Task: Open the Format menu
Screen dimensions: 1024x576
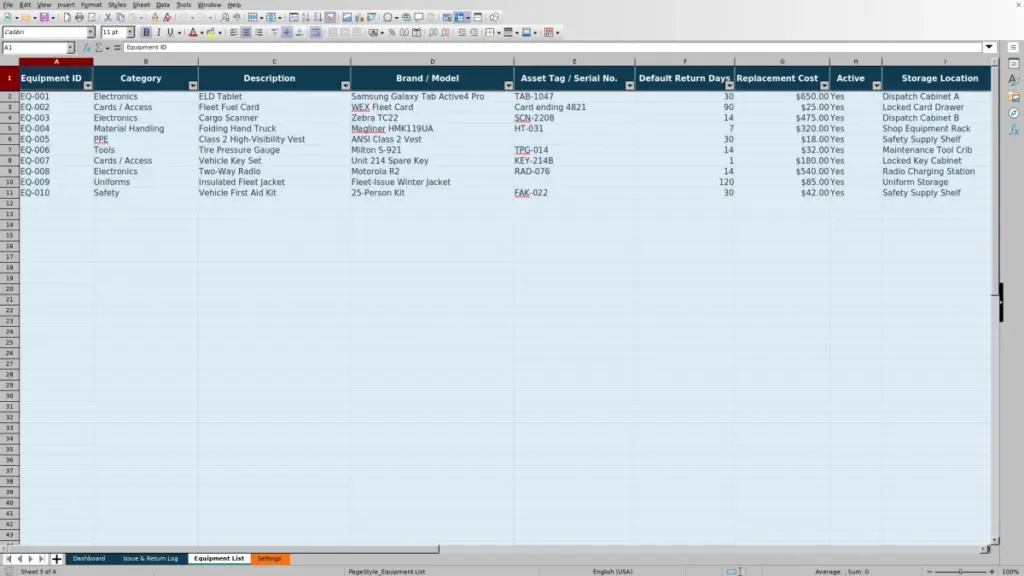Action: [91, 5]
